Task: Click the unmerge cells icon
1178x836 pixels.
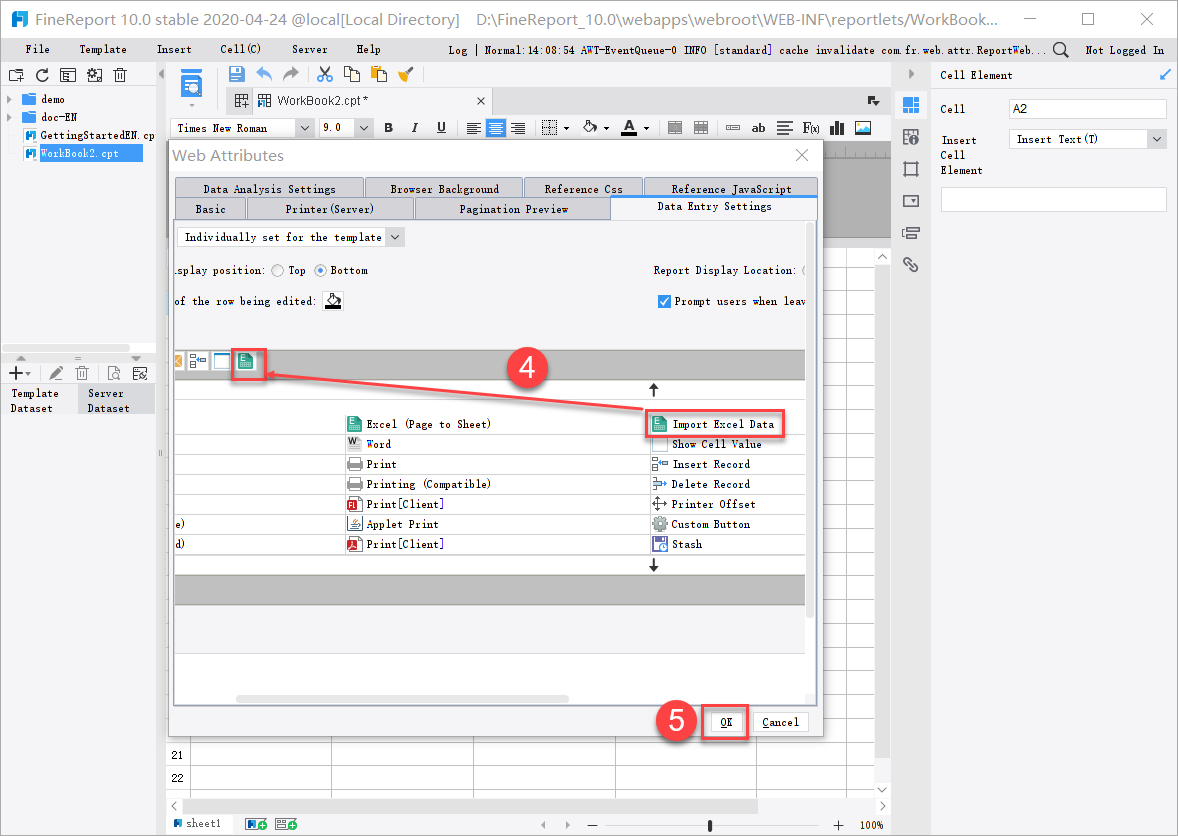Action: [701, 128]
